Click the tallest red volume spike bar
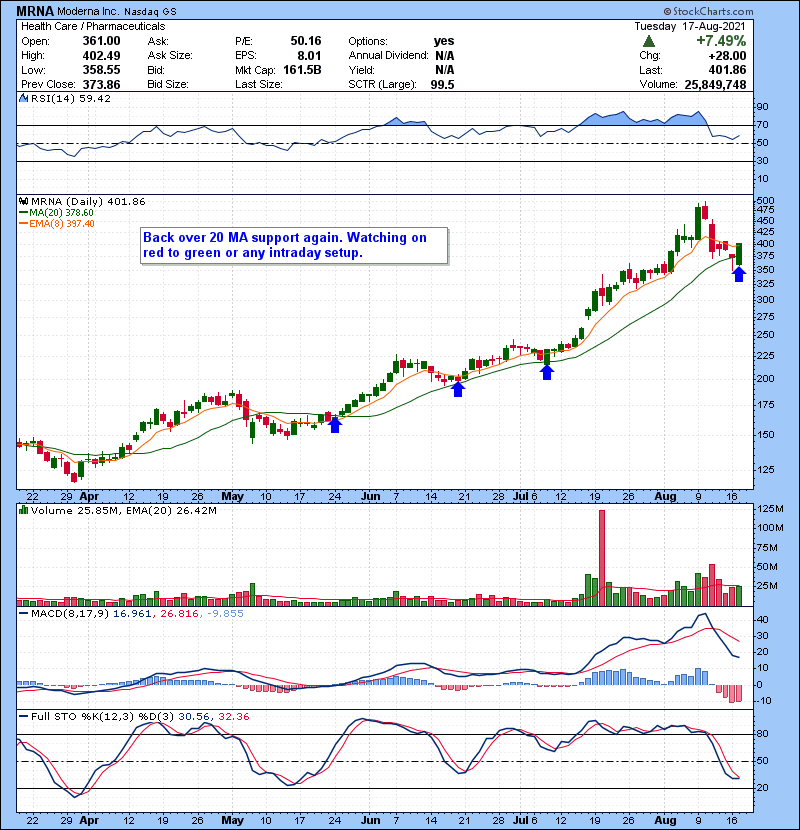Screen dimensions: 800x830 [601, 558]
